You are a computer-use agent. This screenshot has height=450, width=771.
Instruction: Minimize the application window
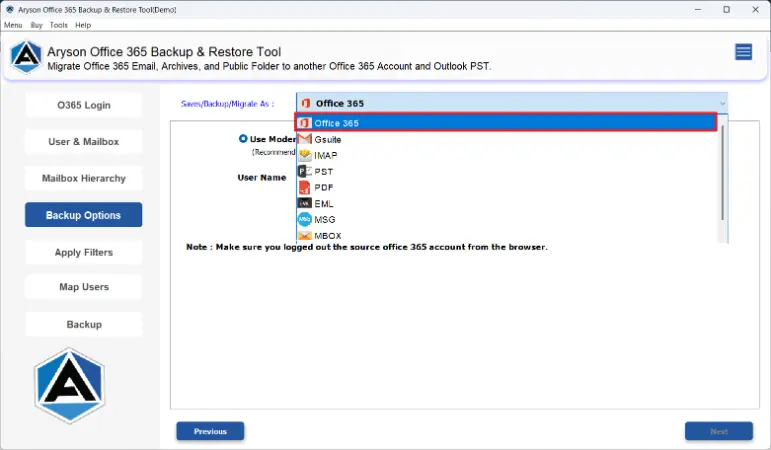tap(698, 9)
